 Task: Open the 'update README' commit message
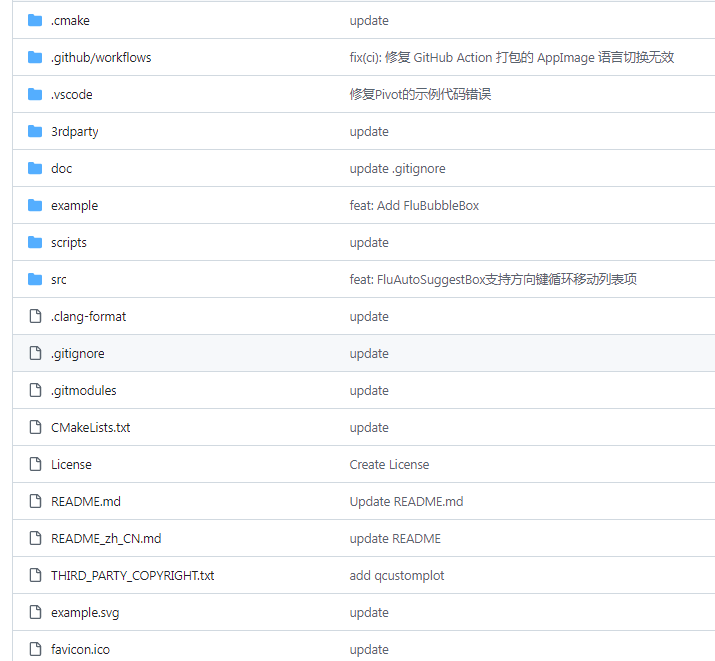point(395,539)
